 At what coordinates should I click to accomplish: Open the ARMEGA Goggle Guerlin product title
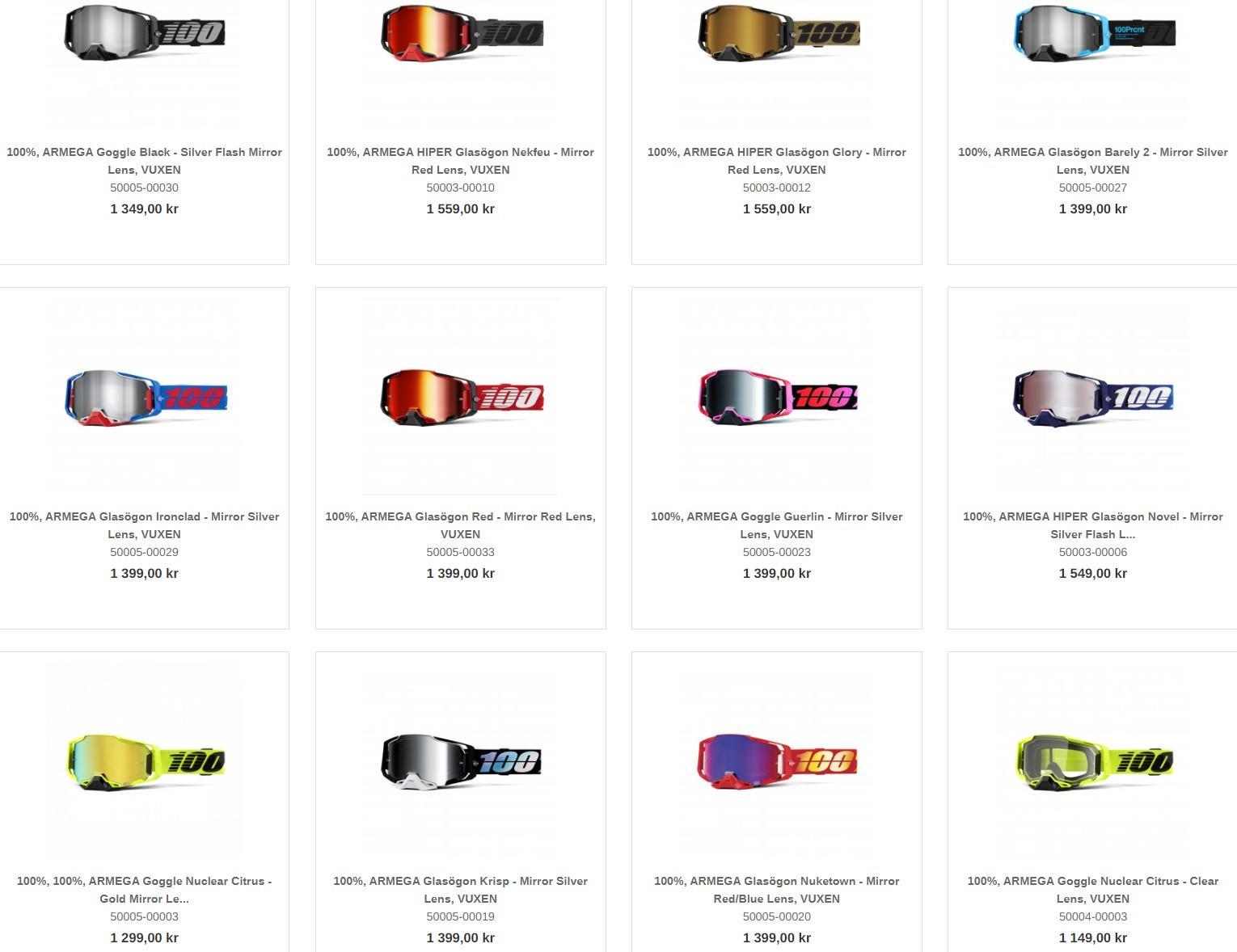point(776,525)
